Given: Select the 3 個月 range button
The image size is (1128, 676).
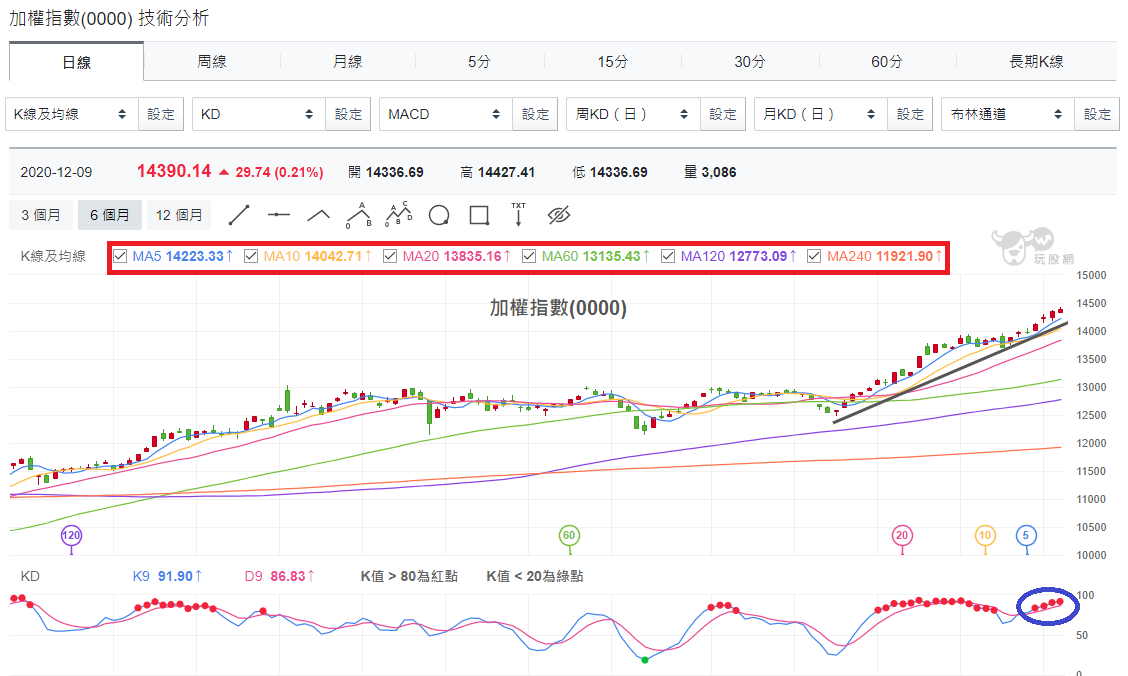Looking at the screenshot, I should (41, 215).
